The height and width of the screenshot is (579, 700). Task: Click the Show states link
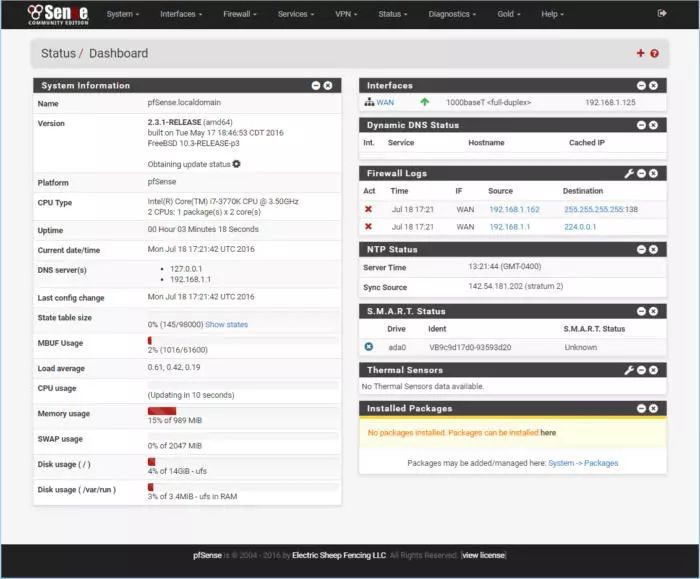tap(226, 325)
